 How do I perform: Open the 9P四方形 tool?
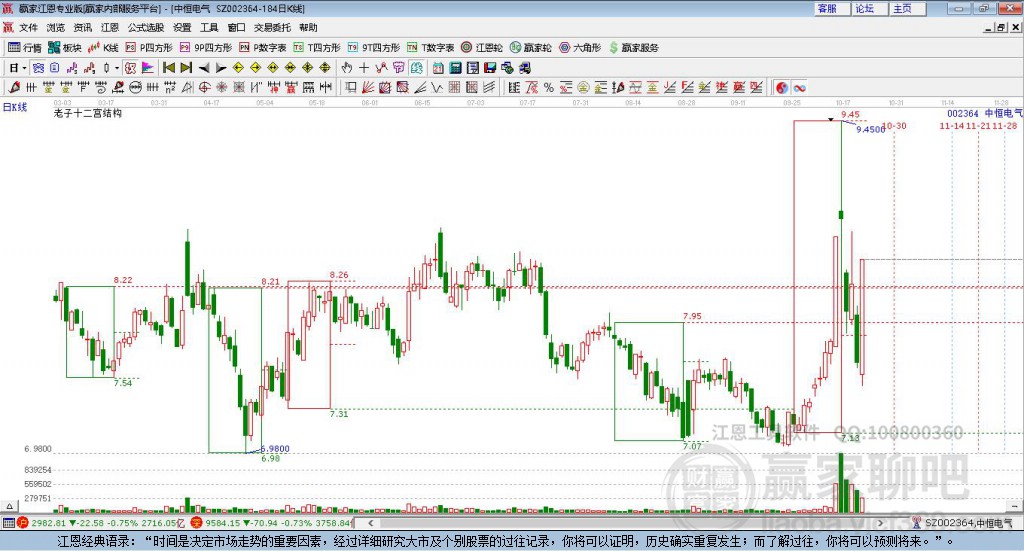click(x=206, y=48)
